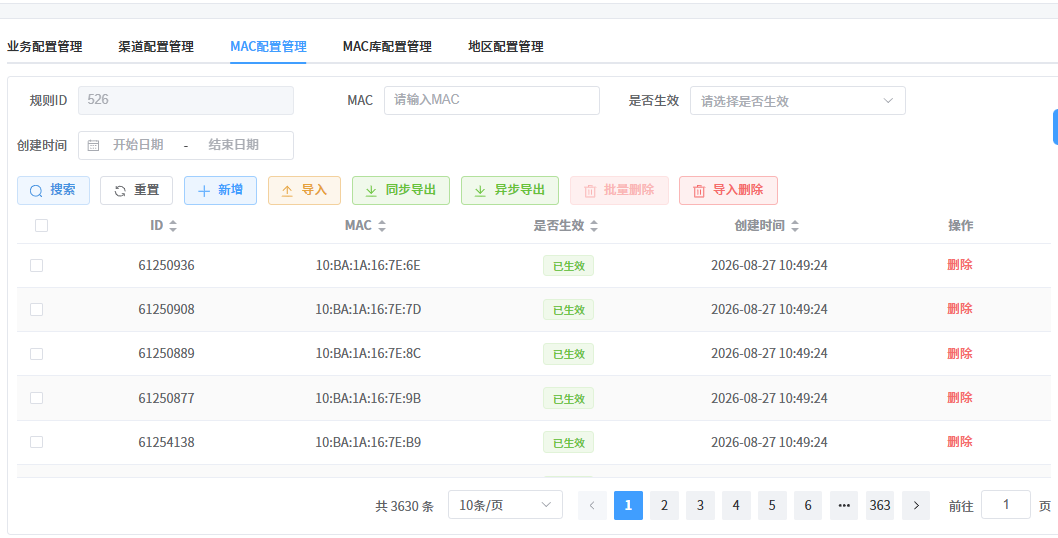Jump to page 5

(772, 506)
